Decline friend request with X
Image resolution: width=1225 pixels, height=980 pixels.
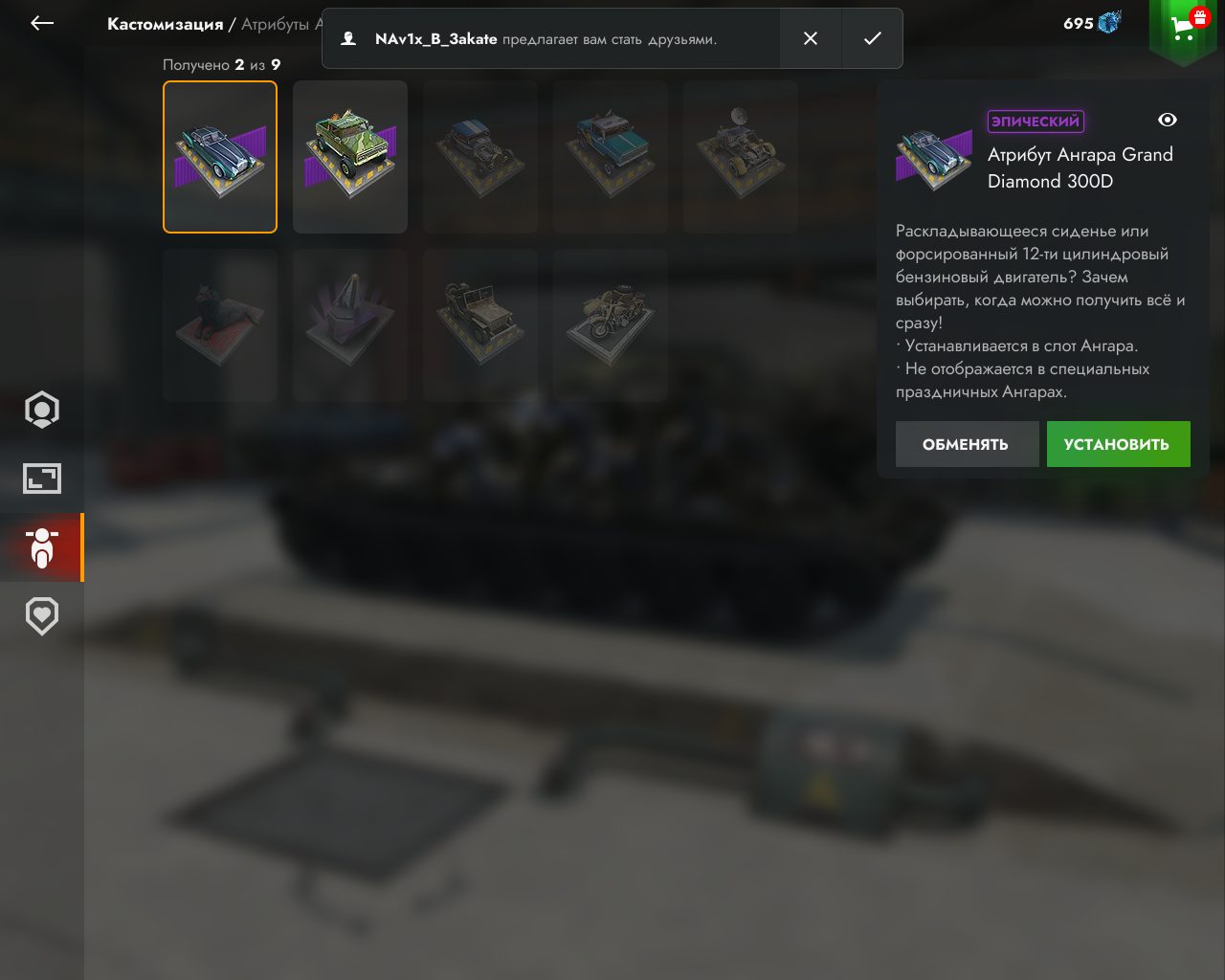811,38
